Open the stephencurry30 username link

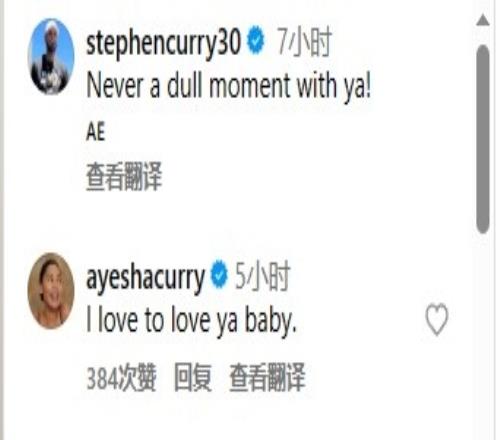163,43
